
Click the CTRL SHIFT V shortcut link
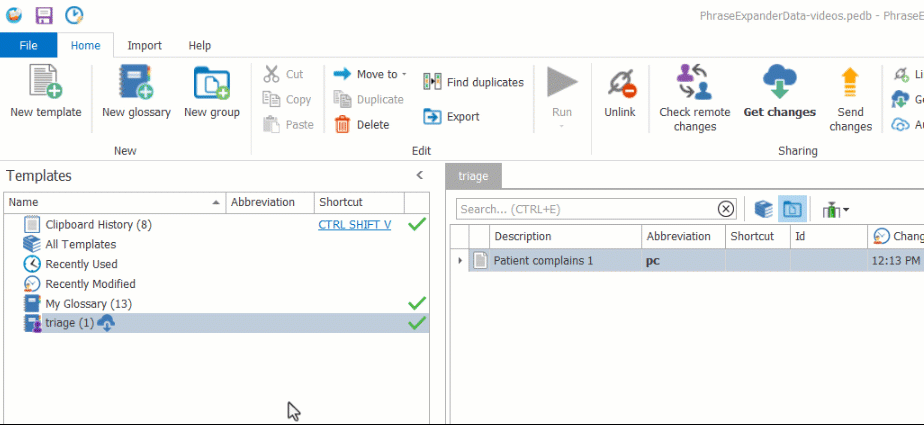[354, 225]
